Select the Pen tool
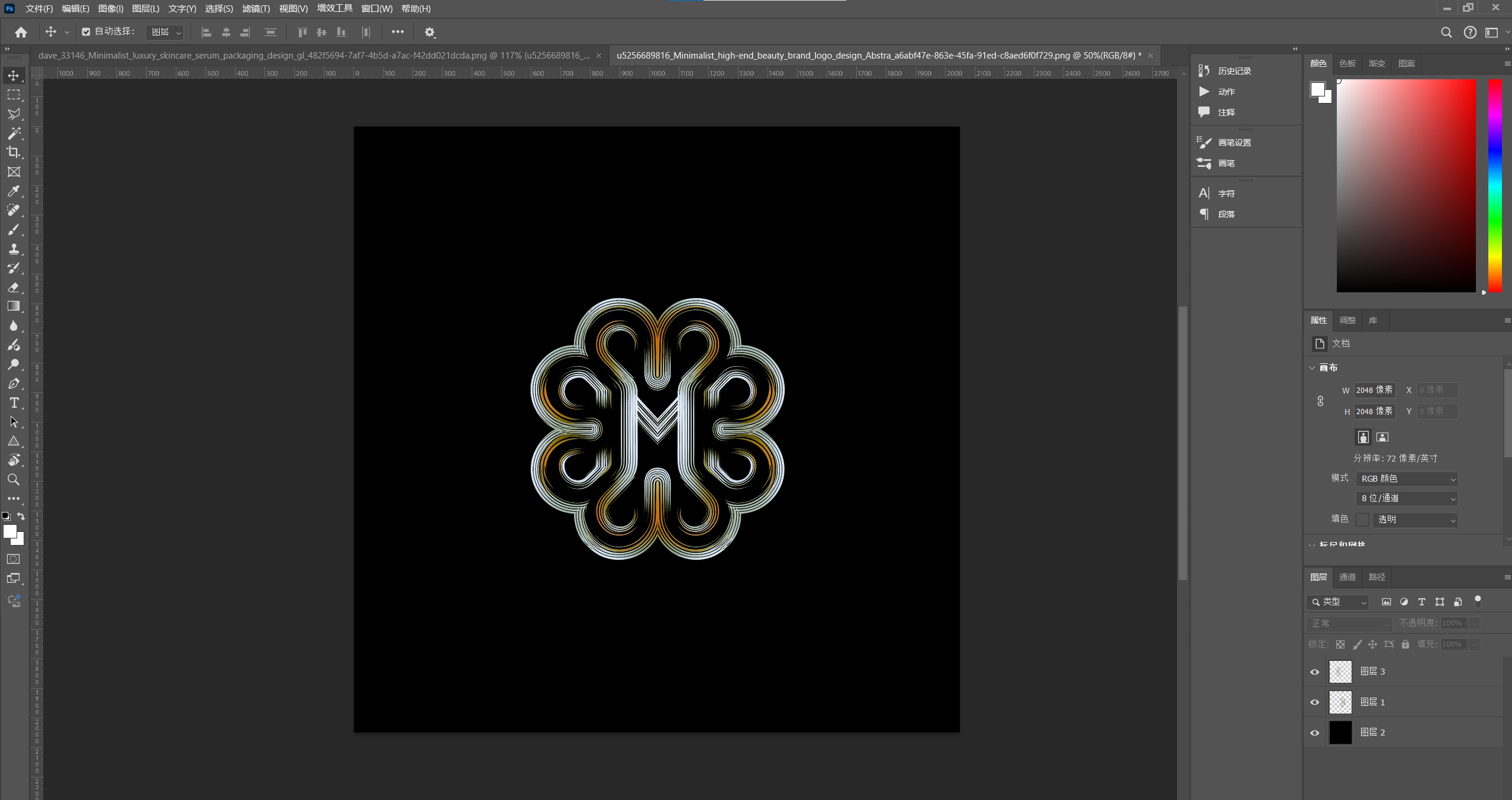1512x800 pixels. point(14,383)
